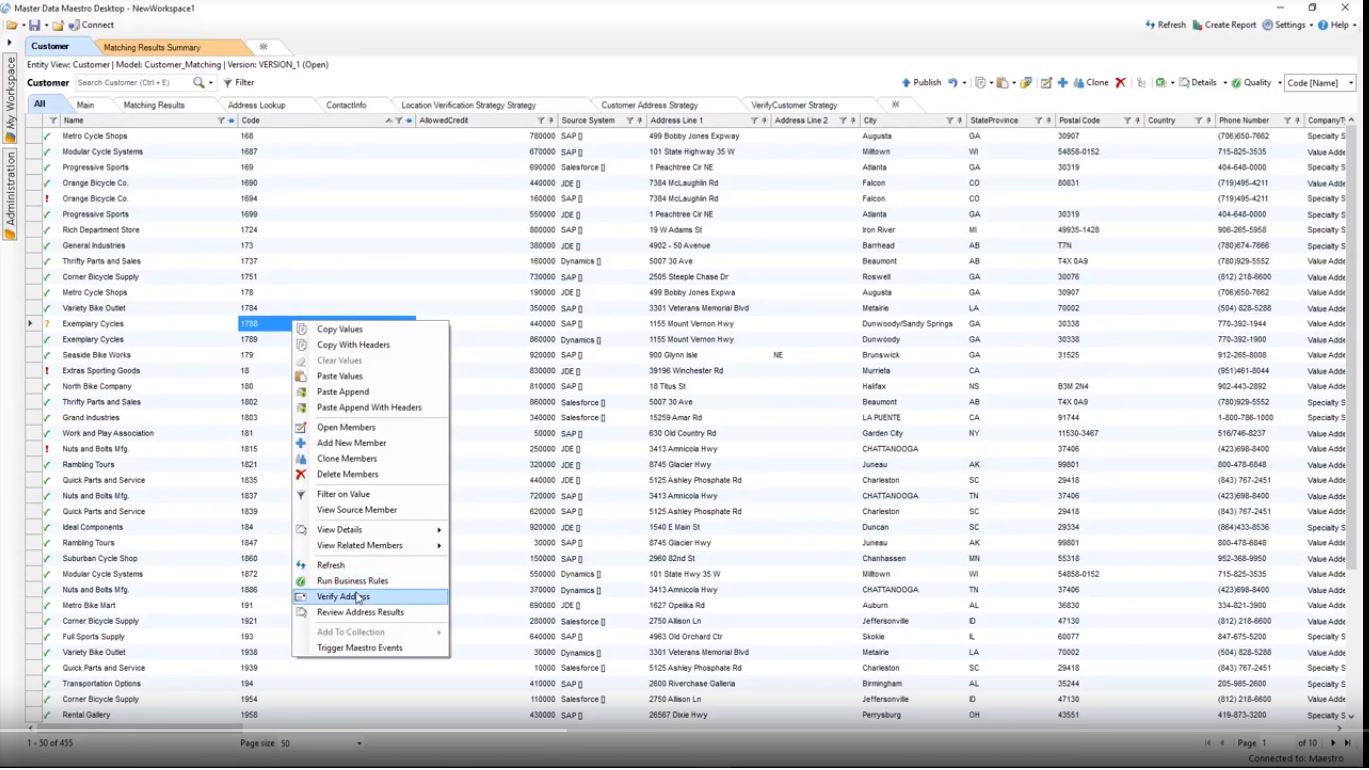The image size is (1369, 770).
Task: Open Create Report
Action: [x=1224, y=25]
